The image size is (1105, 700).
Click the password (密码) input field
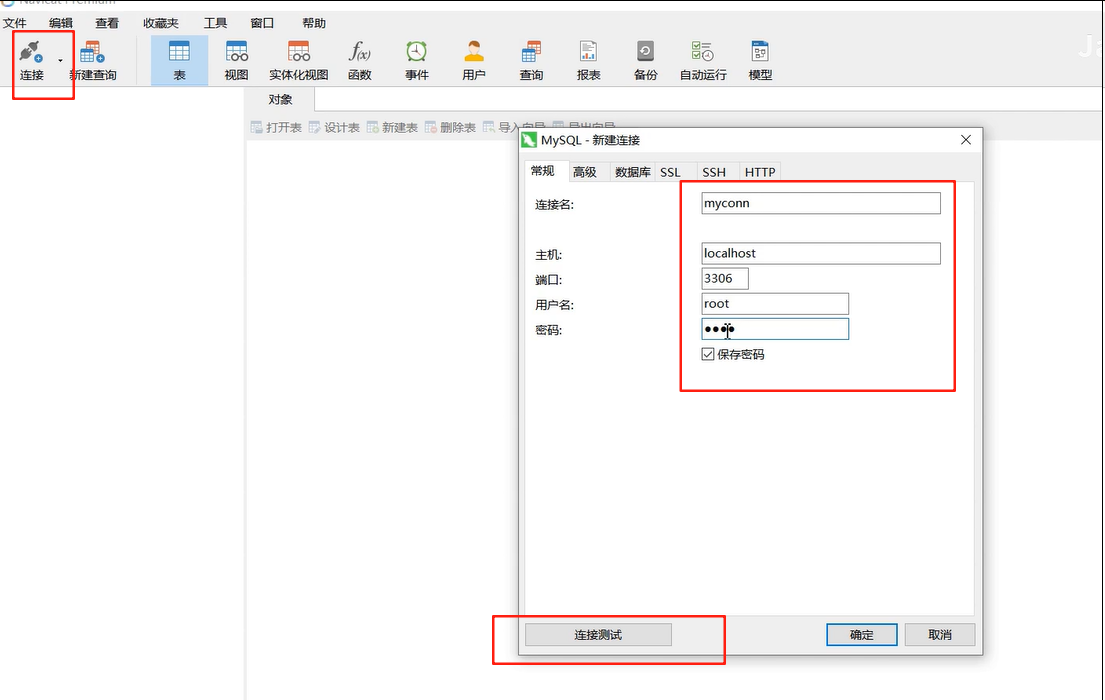click(775, 329)
